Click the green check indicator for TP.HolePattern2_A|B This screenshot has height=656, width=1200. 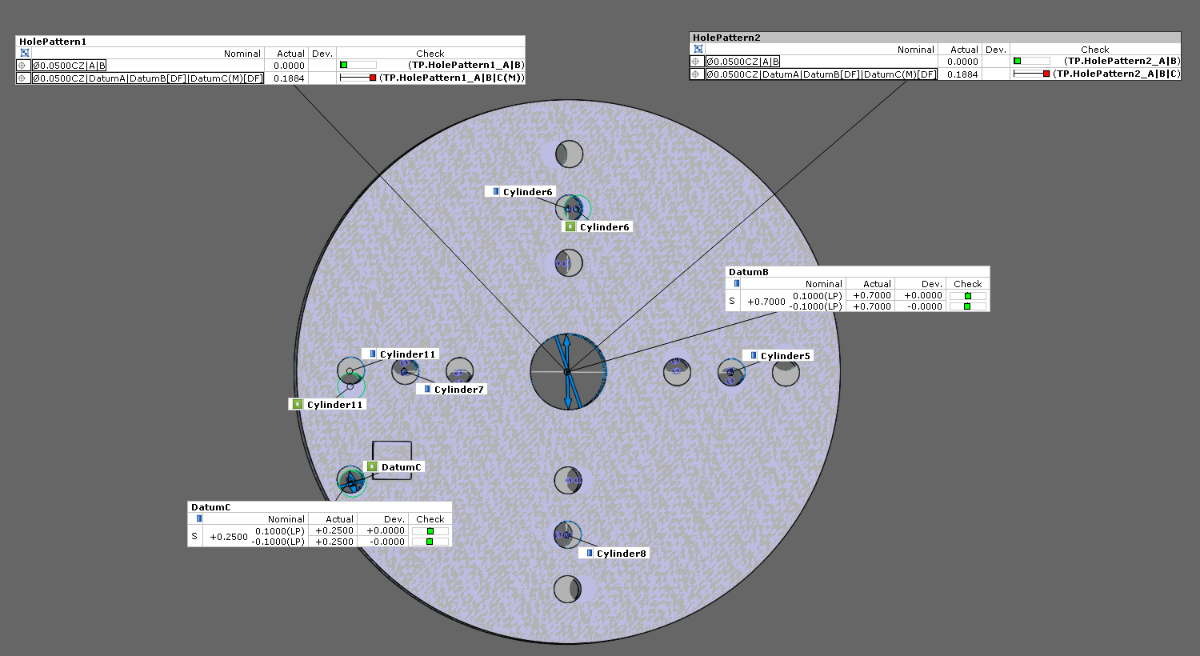point(1017,61)
